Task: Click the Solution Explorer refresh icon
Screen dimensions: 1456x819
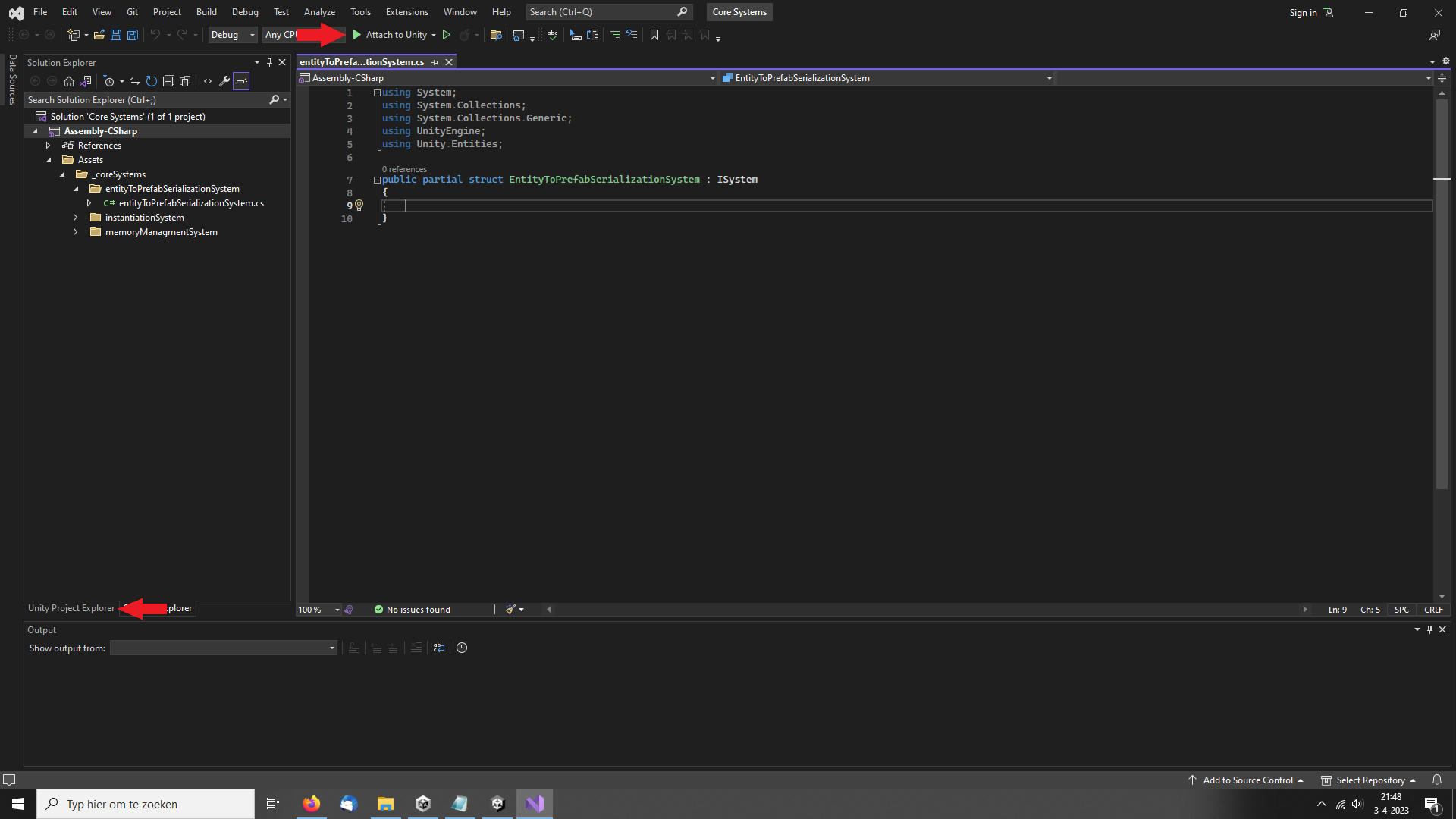Action: pyautogui.click(x=152, y=81)
